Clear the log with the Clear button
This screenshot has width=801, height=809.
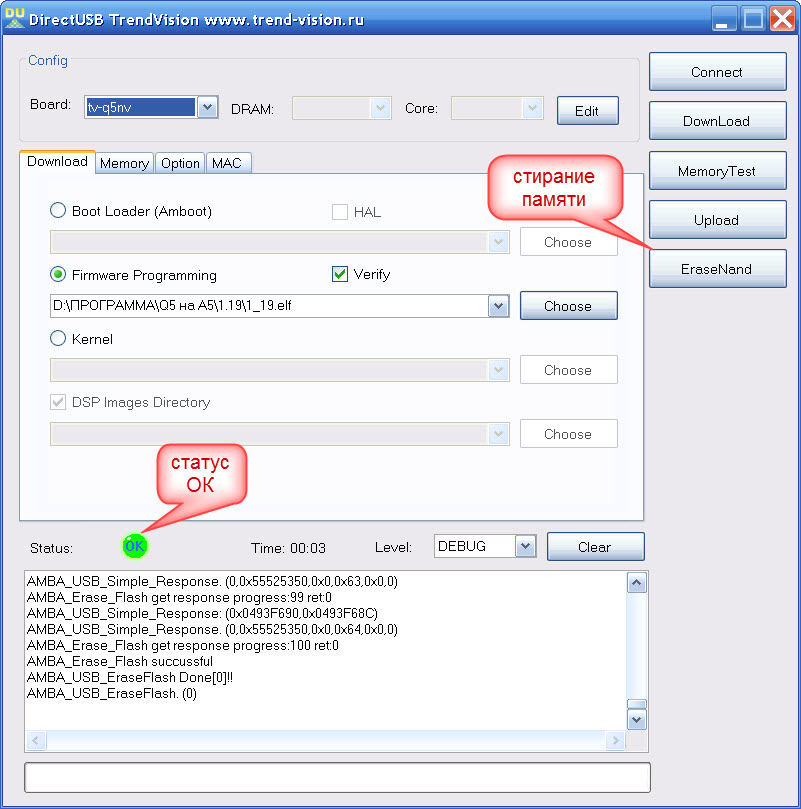coord(594,547)
